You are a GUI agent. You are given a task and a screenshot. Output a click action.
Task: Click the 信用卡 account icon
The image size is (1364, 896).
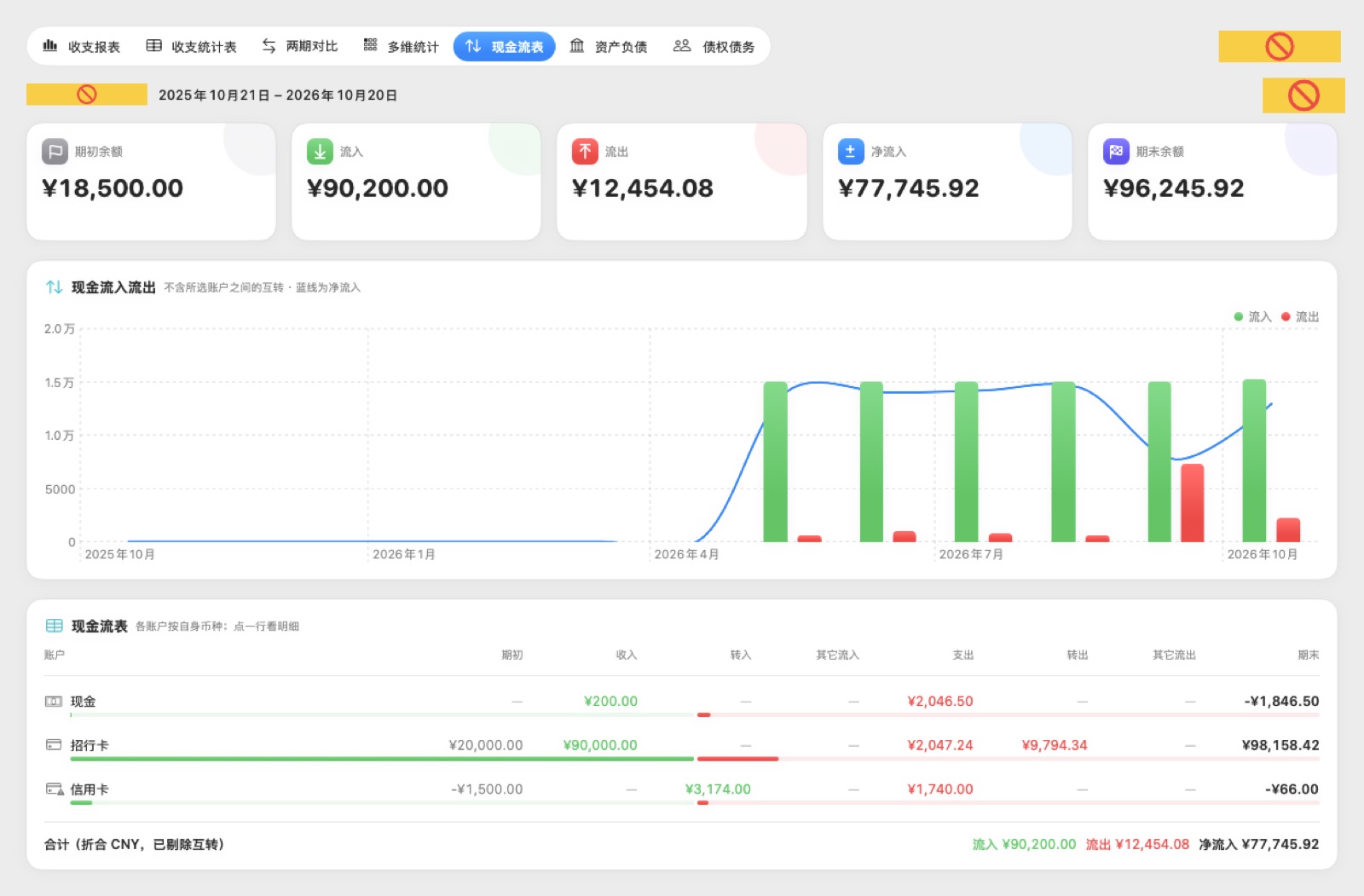pyautogui.click(x=55, y=789)
